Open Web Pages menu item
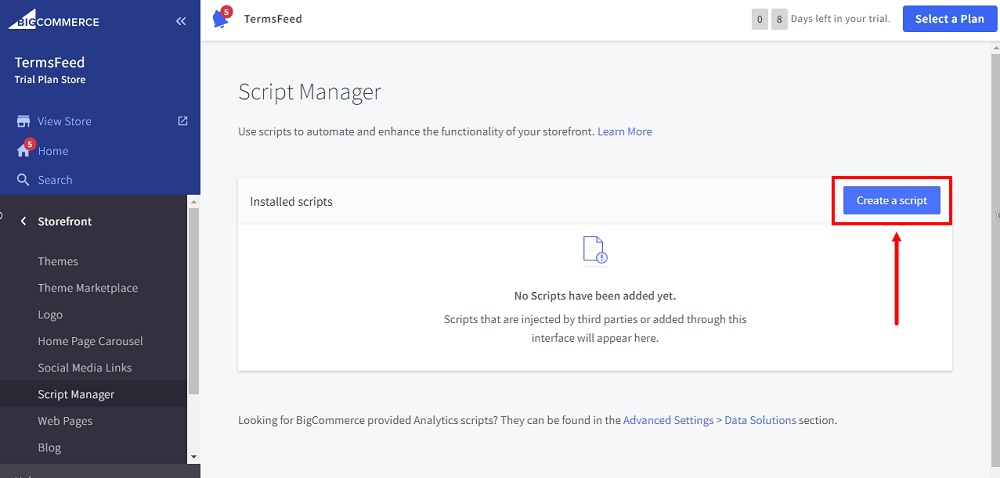 coord(65,421)
